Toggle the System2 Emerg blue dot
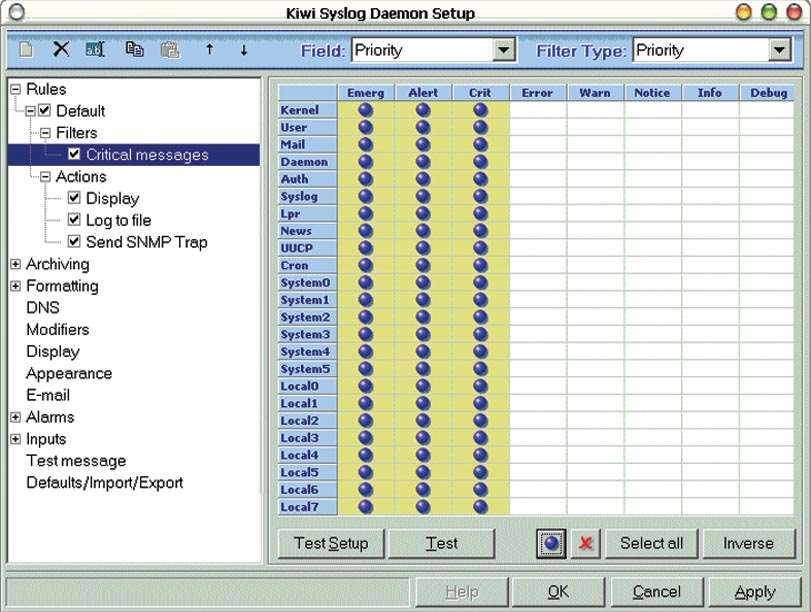Viewport: 811px width, 612px height. [x=366, y=317]
